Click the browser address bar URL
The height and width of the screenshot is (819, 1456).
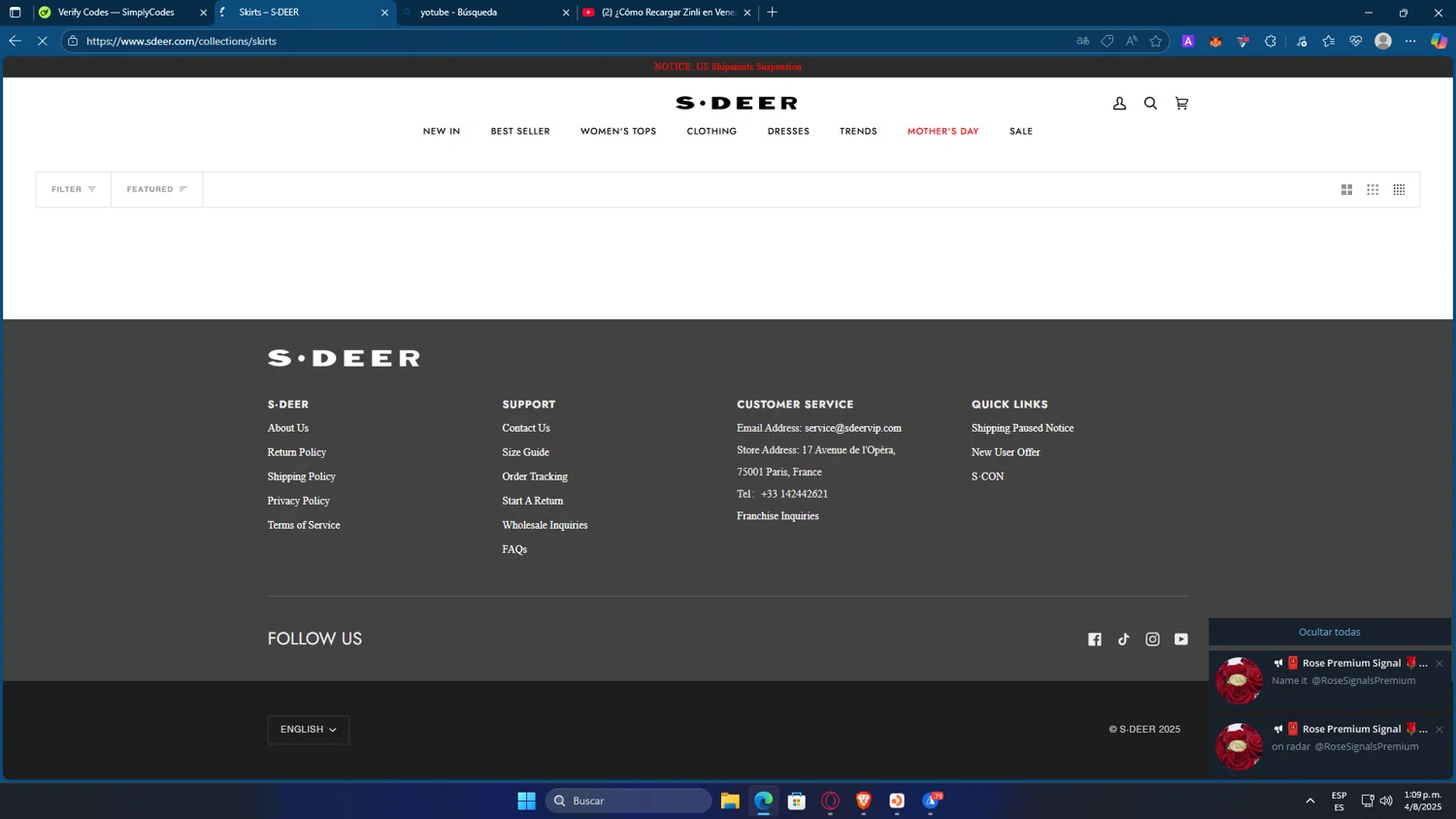(x=182, y=41)
